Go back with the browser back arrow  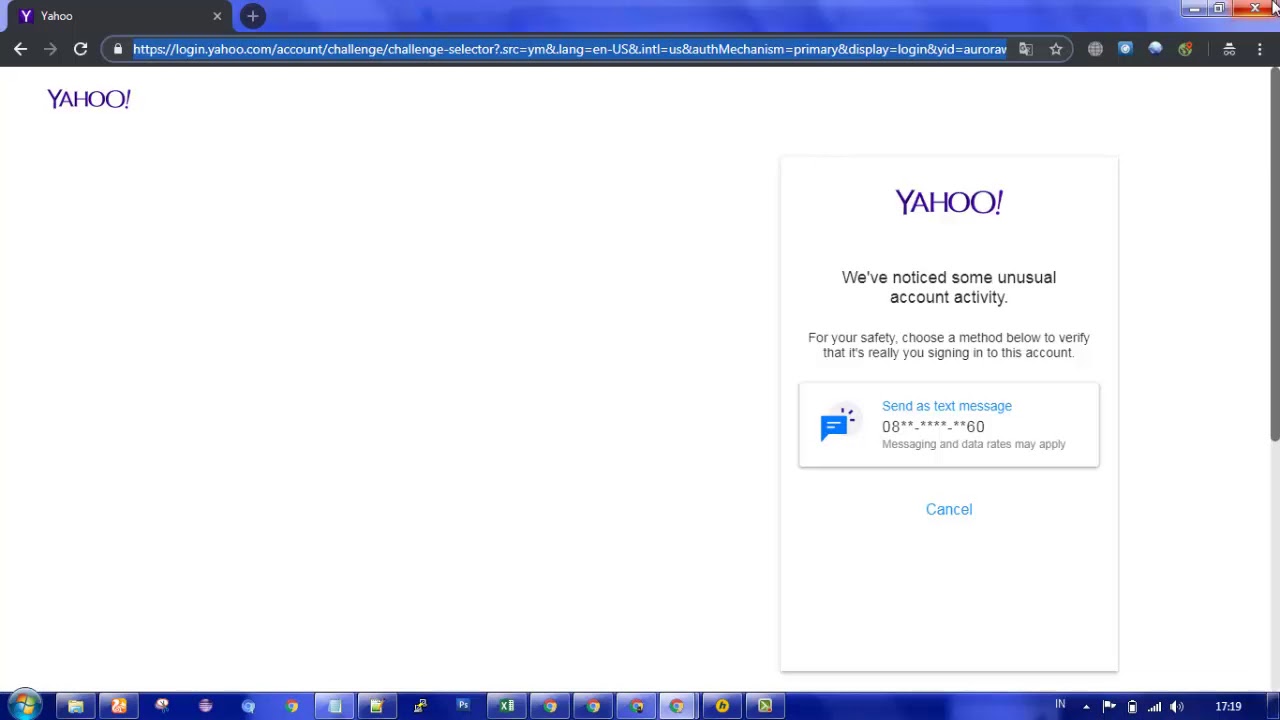[20, 49]
